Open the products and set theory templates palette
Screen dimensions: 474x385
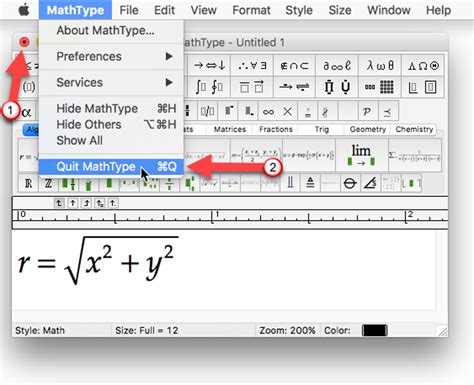(x=337, y=87)
